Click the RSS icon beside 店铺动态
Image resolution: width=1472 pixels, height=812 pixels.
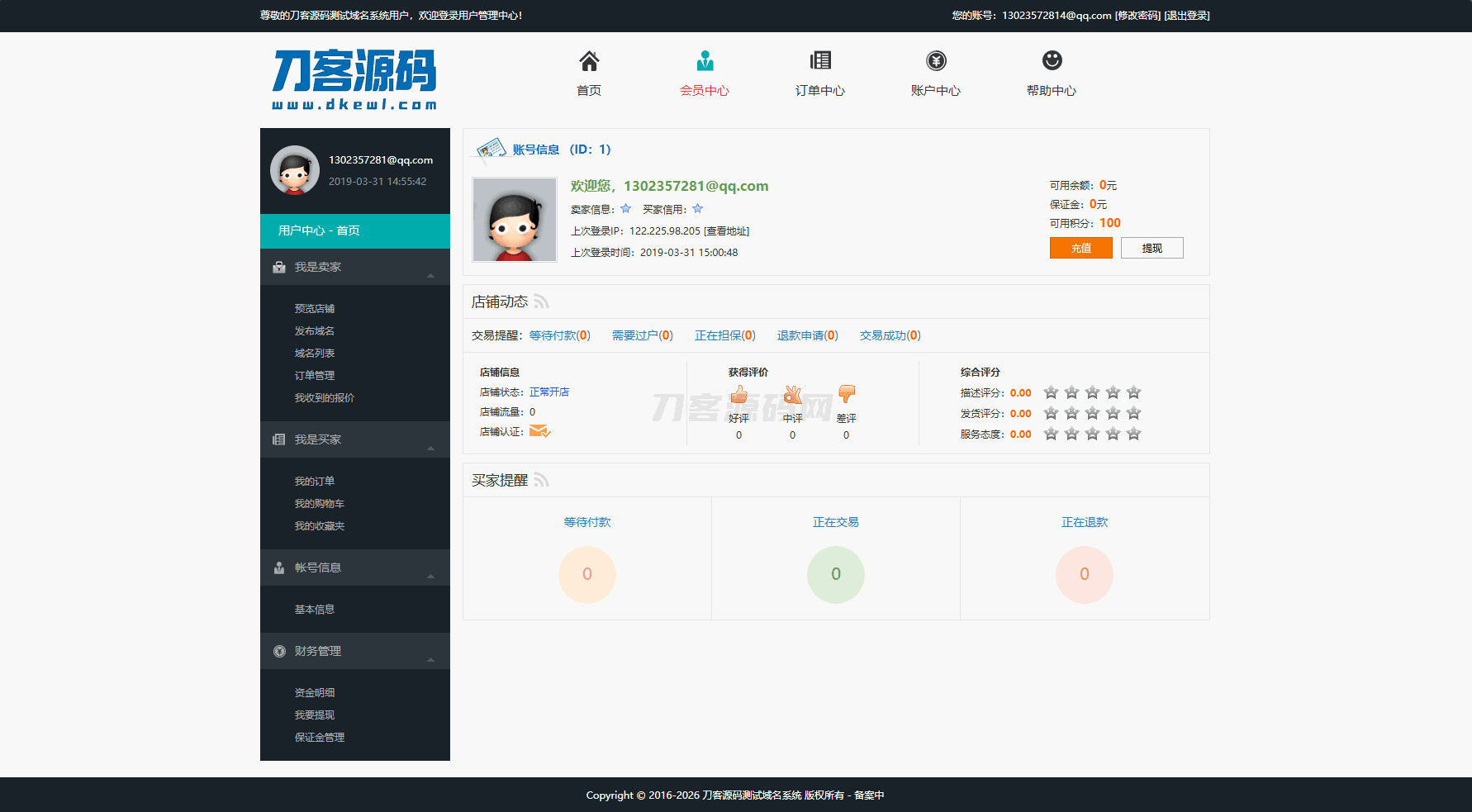tap(541, 302)
